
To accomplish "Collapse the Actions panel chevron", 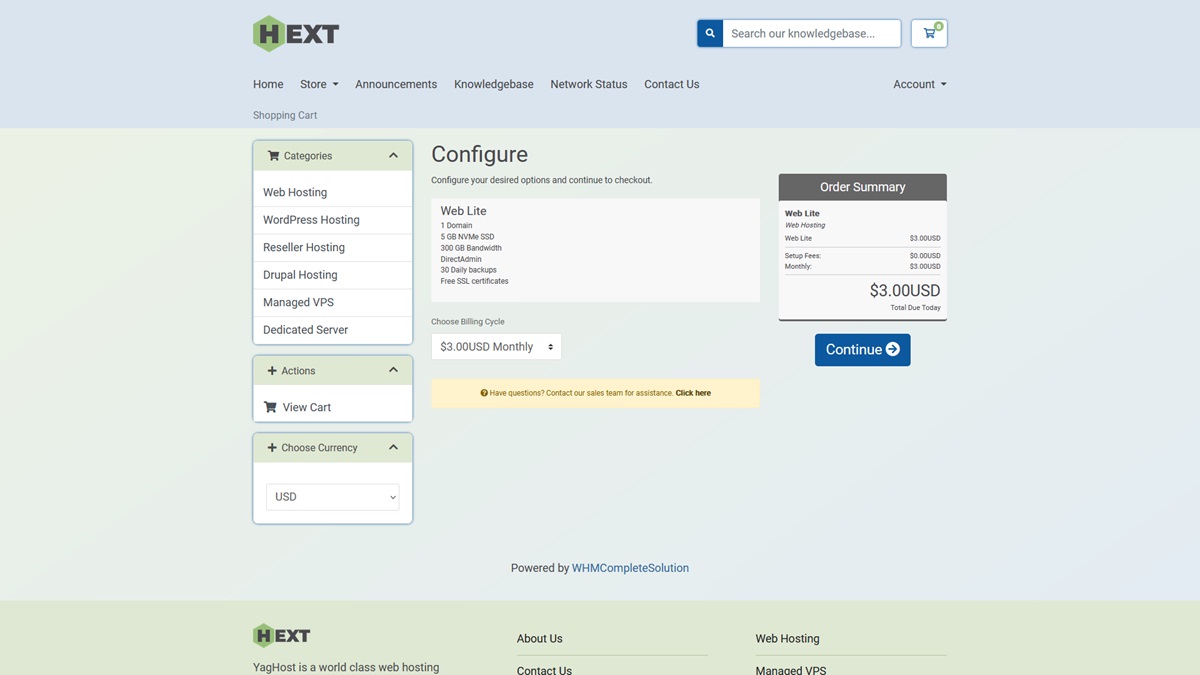I will 393,370.
